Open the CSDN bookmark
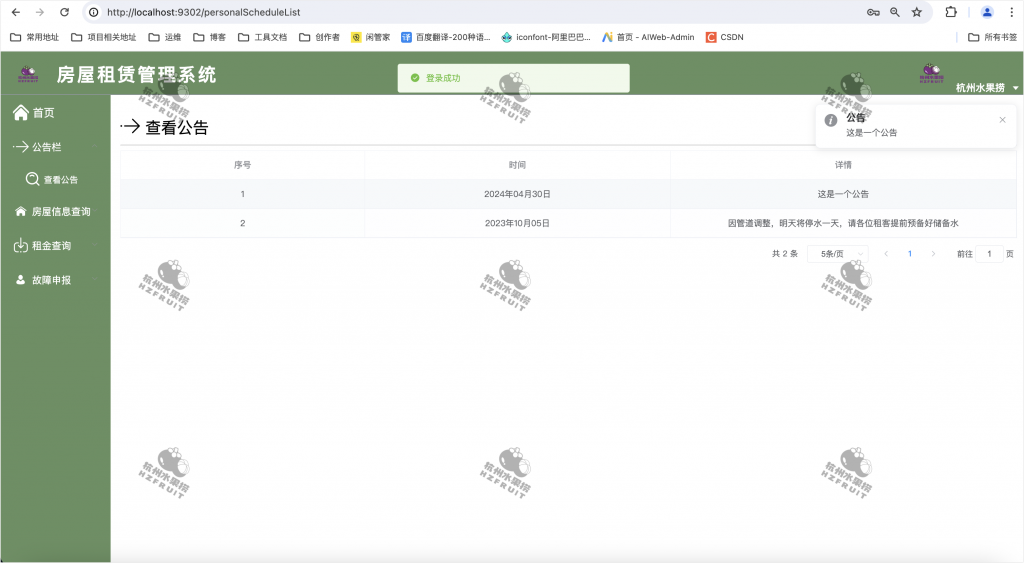The height and width of the screenshot is (563, 1024). coord(725,37)
